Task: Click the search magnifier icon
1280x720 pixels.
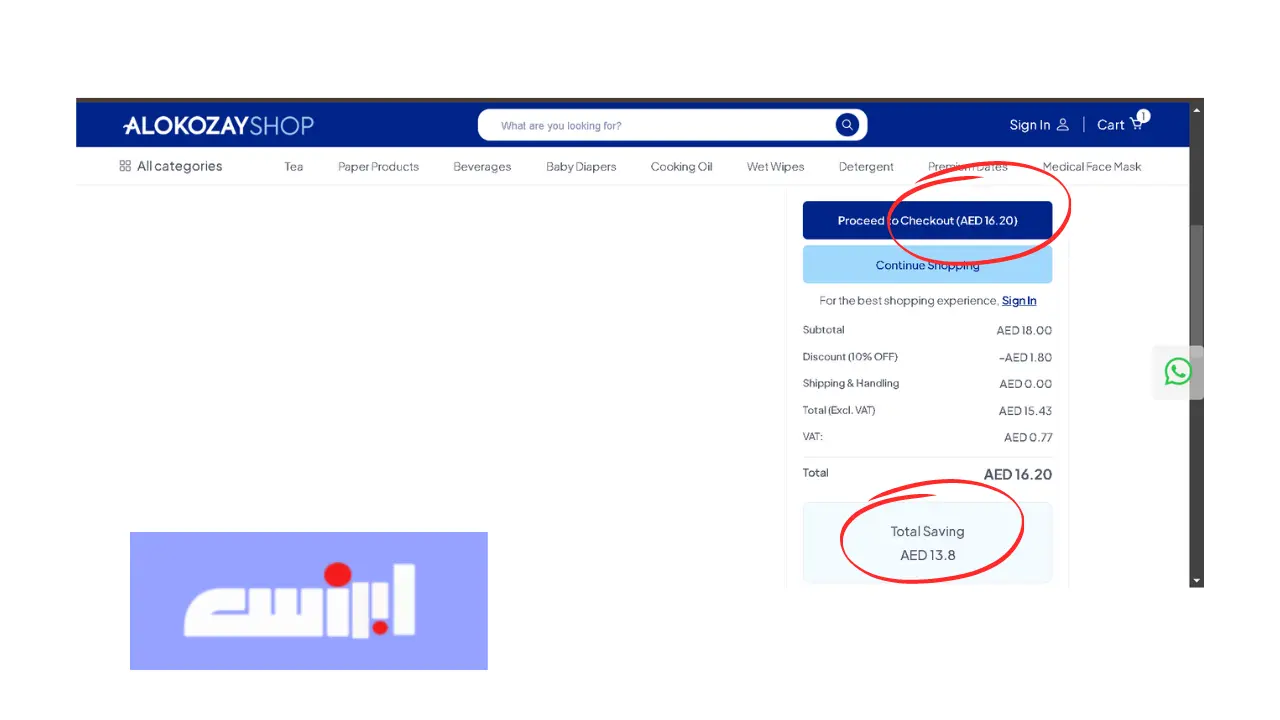Action: coord(847,125)
